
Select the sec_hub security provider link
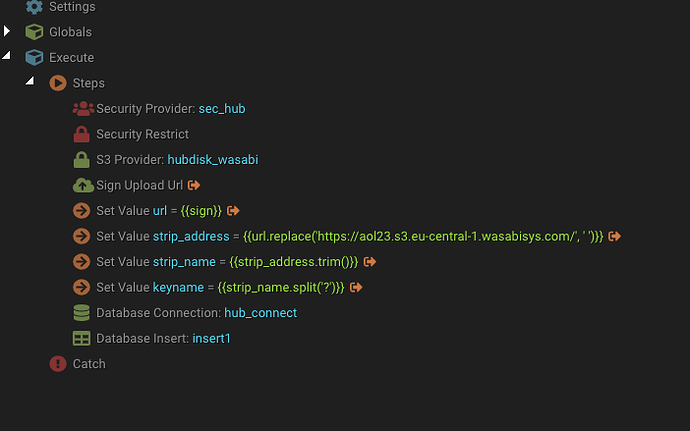(222, 109)
